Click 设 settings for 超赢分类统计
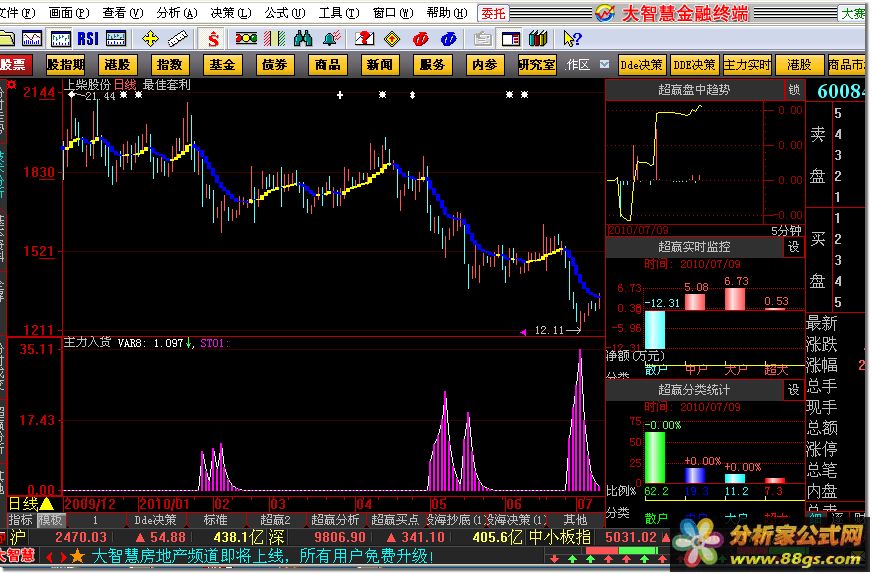872x574 pixels. click(794, 389)
